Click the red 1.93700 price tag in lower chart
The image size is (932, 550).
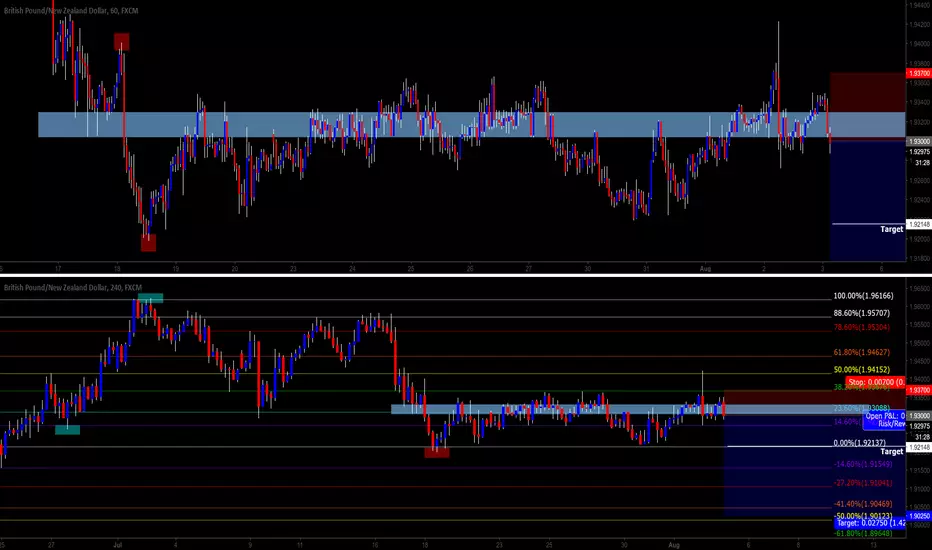[x=918, y=391]
